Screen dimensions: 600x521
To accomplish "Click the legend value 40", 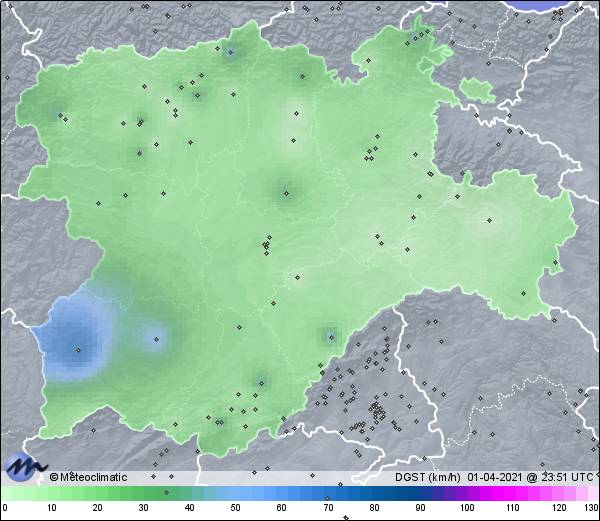I will coord(190,508).
